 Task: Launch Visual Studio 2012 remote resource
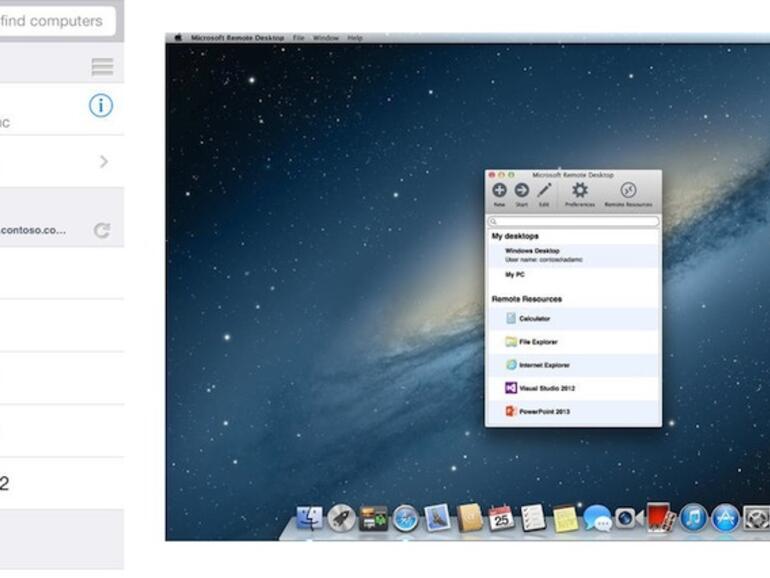tap(573, 388)
